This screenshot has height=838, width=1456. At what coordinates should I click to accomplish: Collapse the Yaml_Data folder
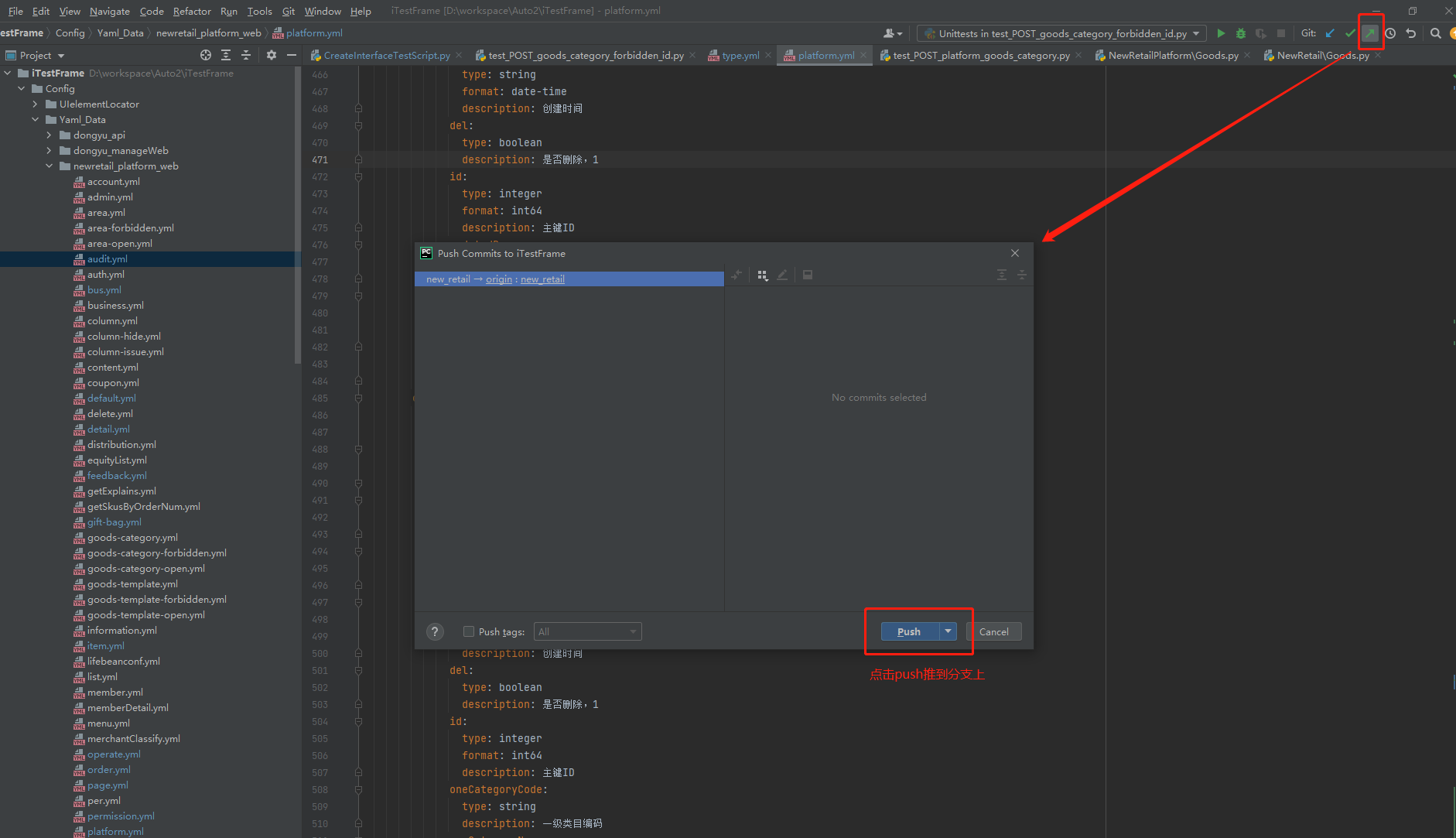(x=36, y=119)
